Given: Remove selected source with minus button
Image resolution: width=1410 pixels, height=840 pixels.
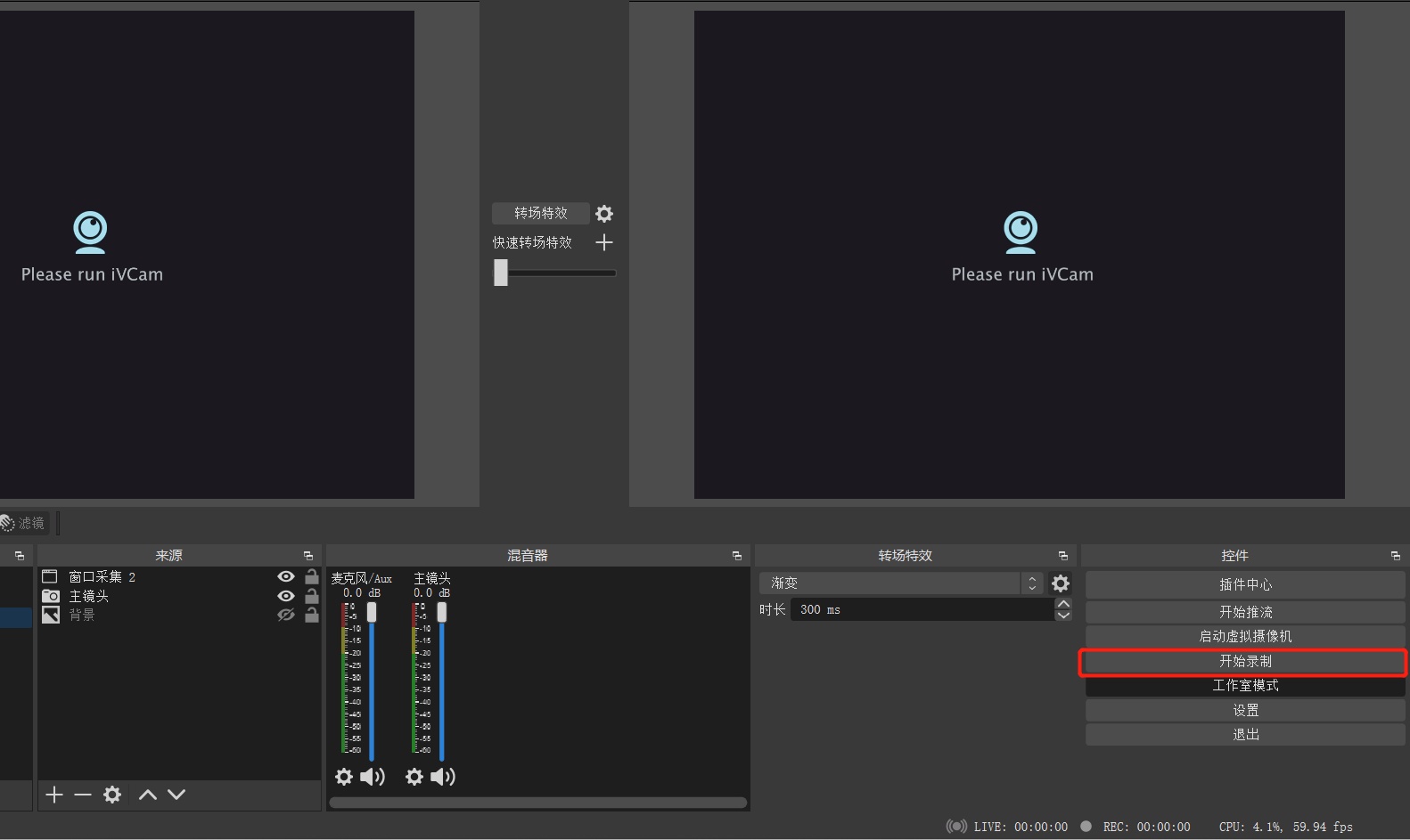Looking at the screenshot, I should pyautogui.click(x=83, y=795).
